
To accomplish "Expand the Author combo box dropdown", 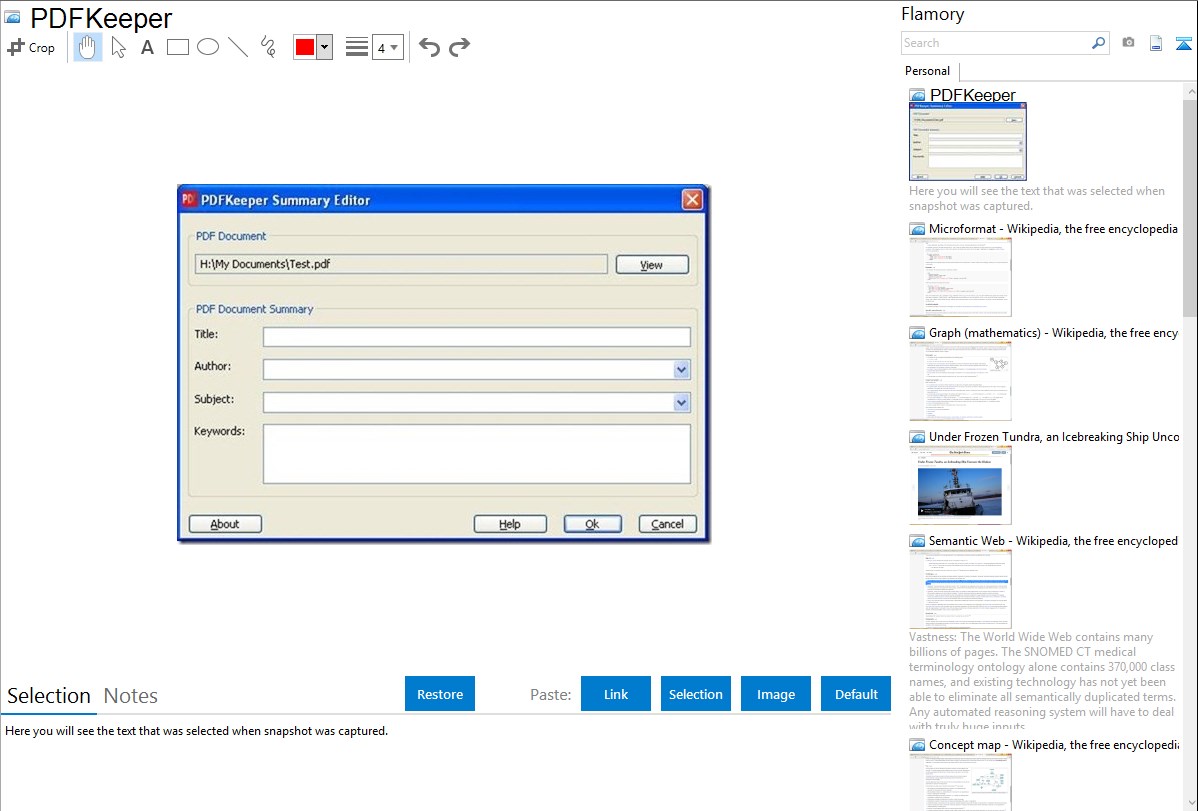I will 682,370.
